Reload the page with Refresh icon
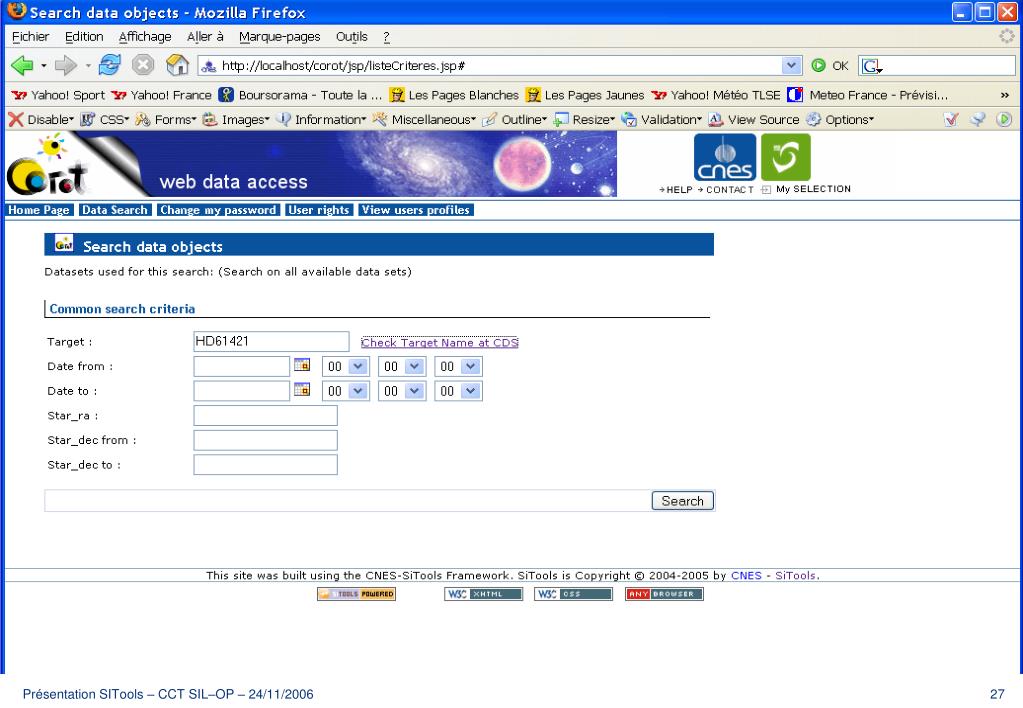1023x708 pixels. point(110,65)
